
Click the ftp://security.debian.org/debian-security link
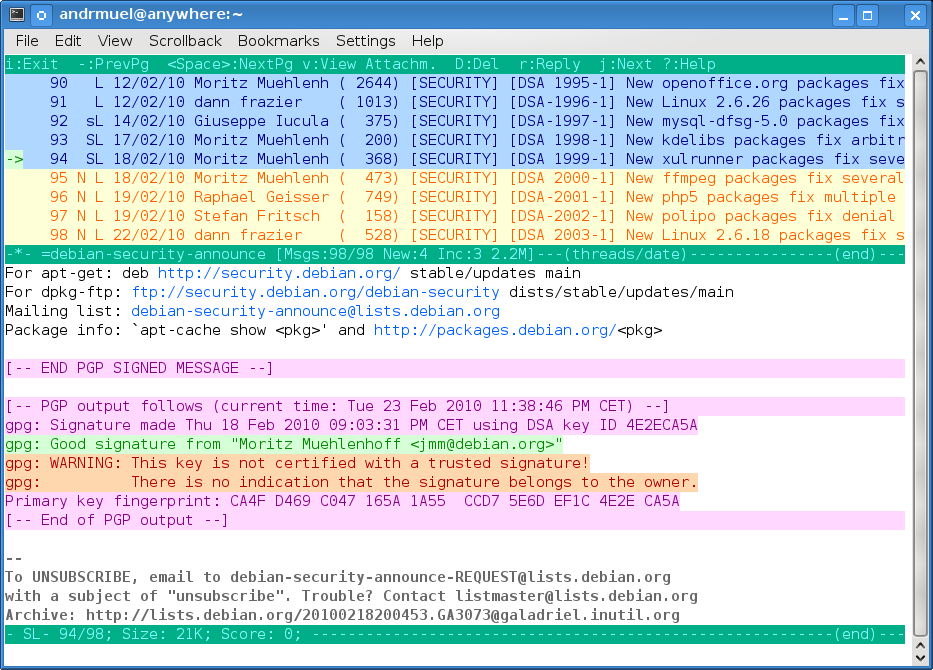click(315, 292)
